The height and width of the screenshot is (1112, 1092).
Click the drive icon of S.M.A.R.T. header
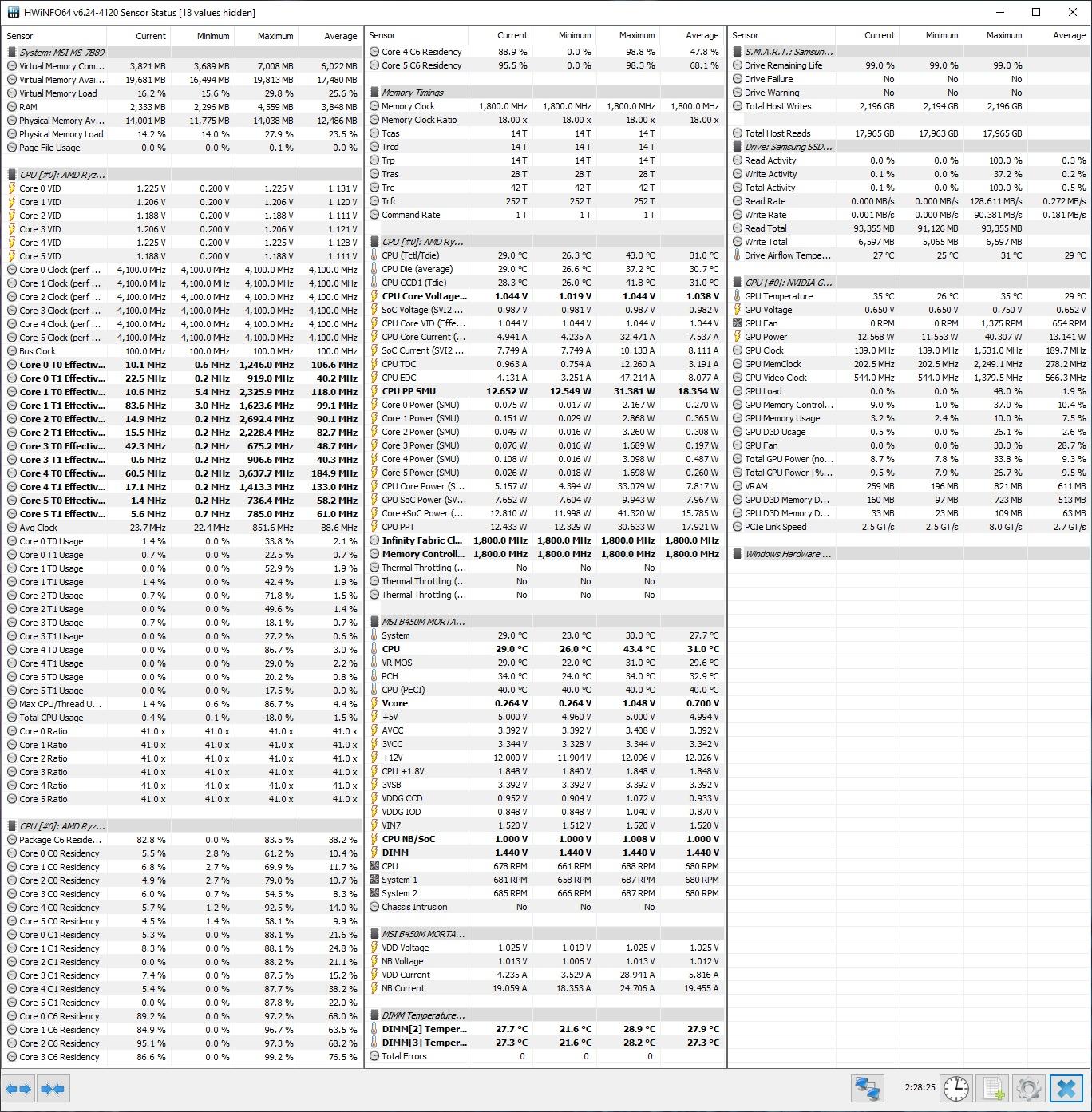point(738,52)
